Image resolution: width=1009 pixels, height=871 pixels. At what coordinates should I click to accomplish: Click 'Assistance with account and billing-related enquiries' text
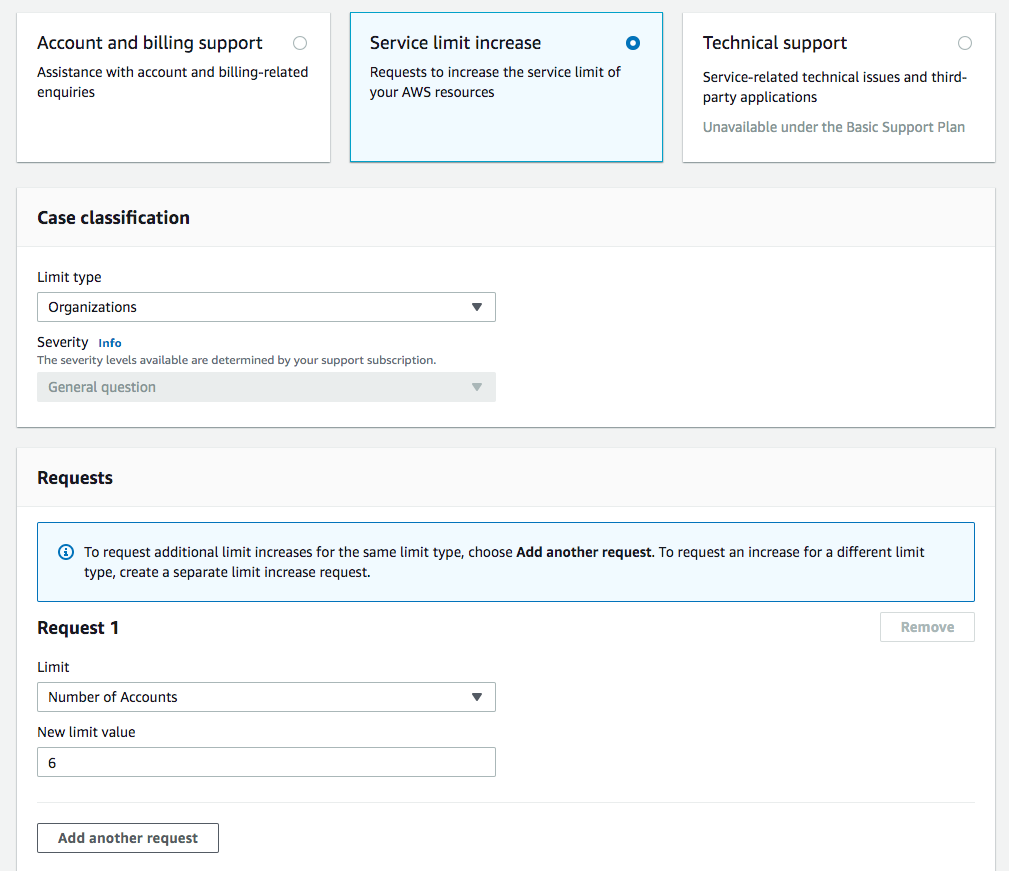172,82
